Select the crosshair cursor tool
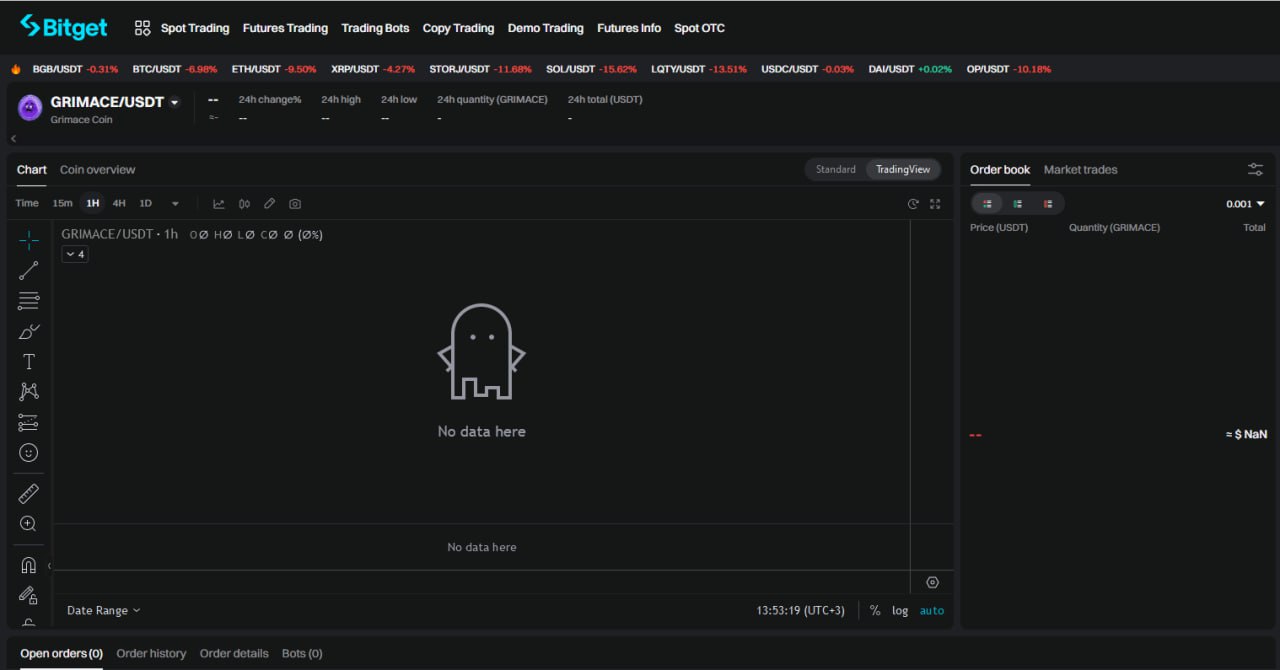Viewport: 1280px width, 670px height. point(29,240)
